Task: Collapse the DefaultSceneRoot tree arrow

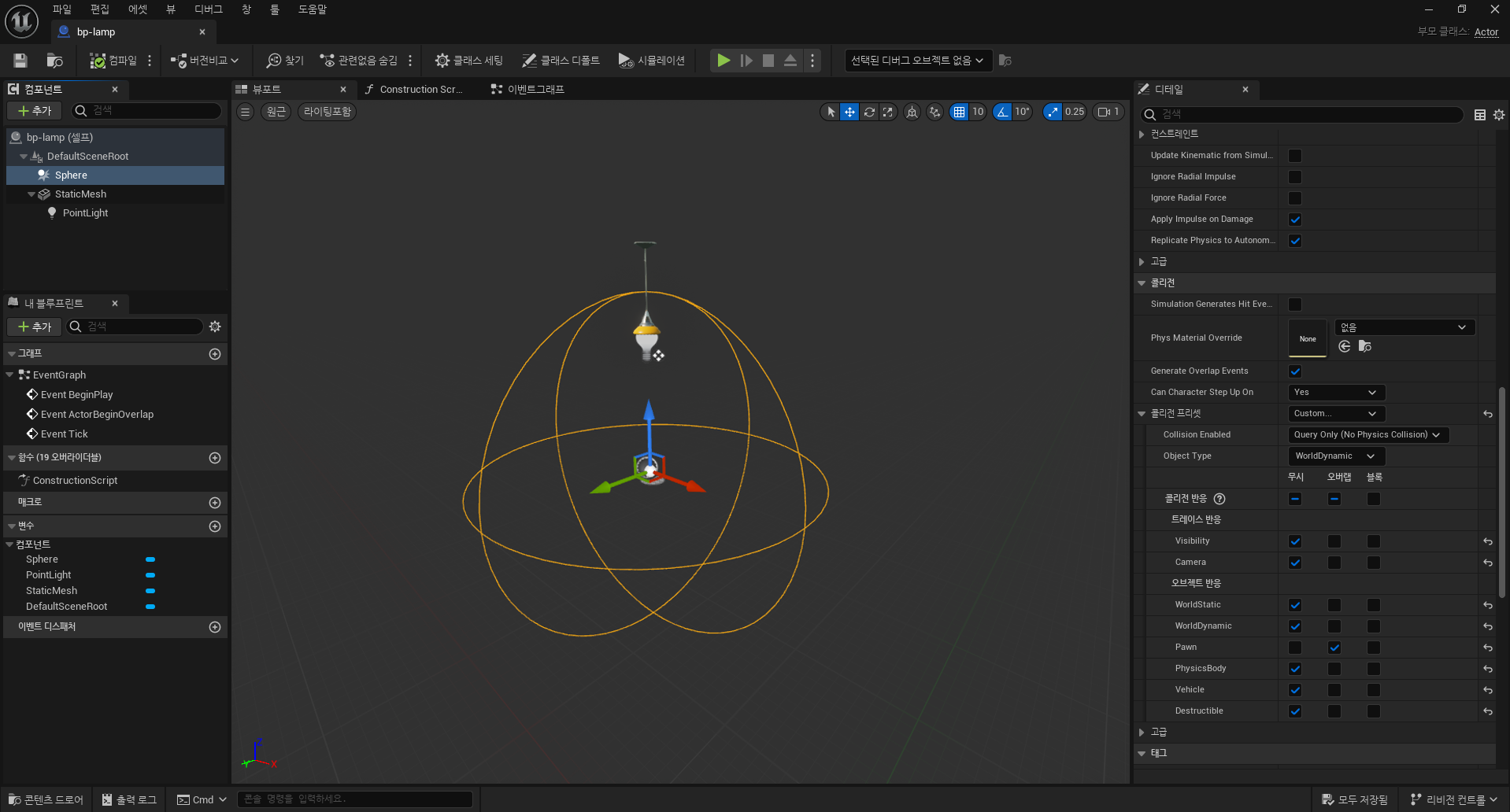Action: (x=24, y=157)
